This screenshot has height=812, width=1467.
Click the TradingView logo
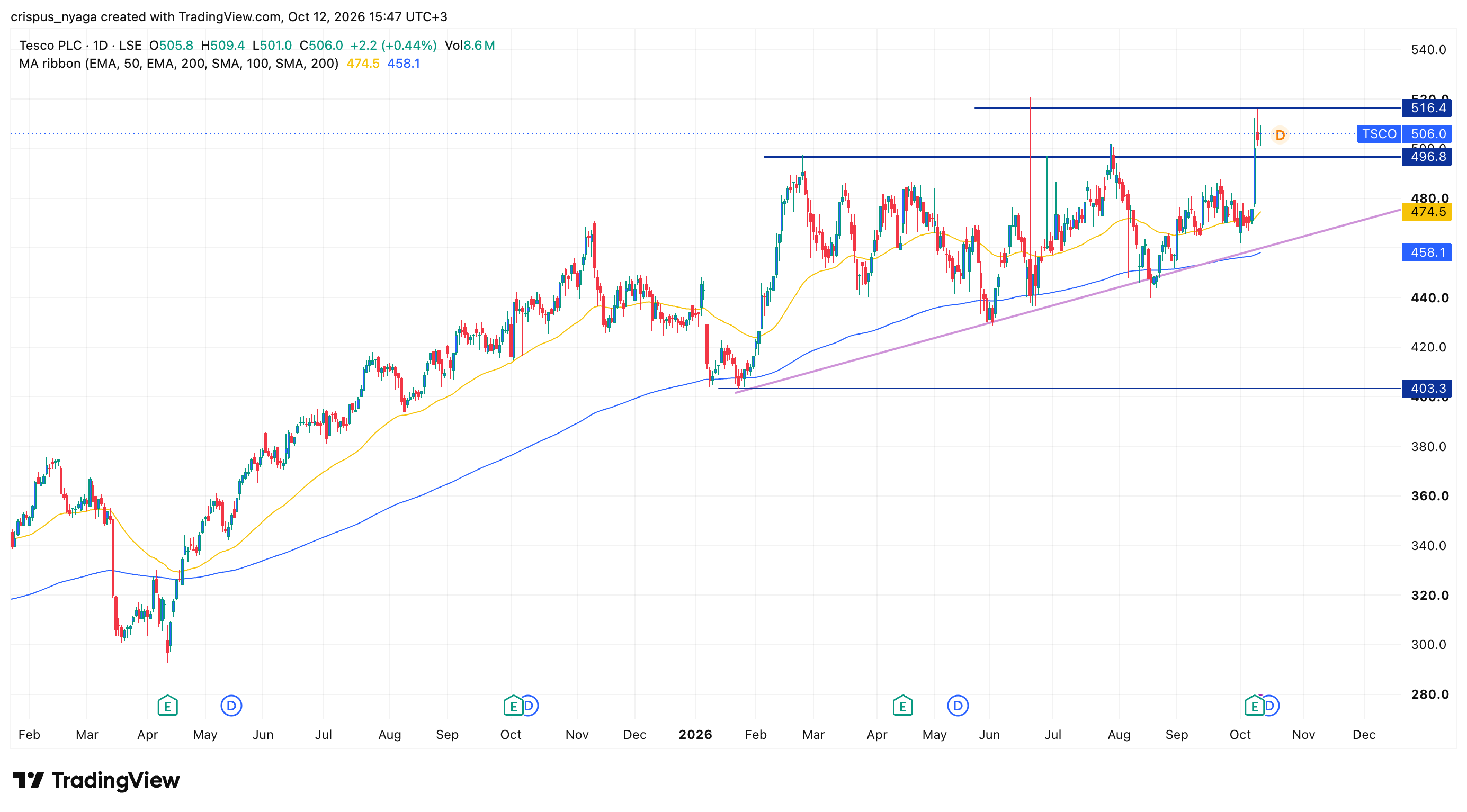96,780
